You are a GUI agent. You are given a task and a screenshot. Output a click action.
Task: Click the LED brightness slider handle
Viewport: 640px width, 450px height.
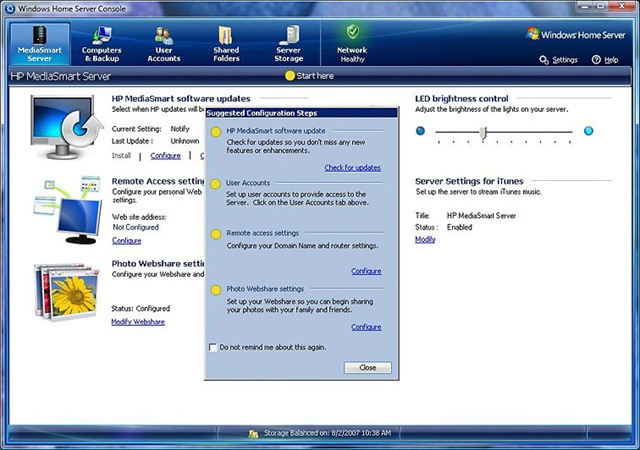pos(483,133)
